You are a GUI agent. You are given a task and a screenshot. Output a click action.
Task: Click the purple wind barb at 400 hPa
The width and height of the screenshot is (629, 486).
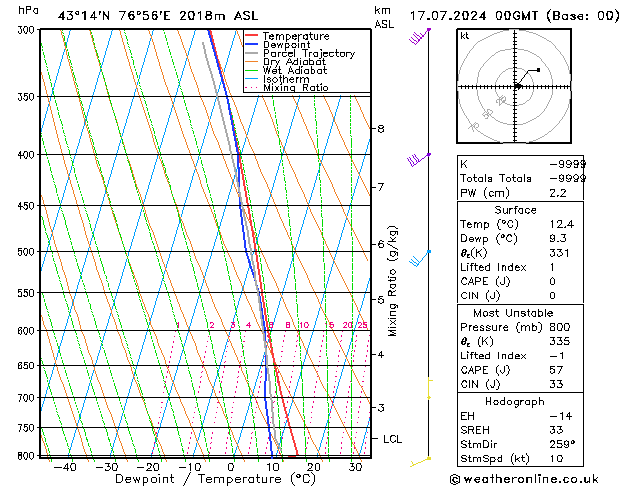tap(419, 159)
